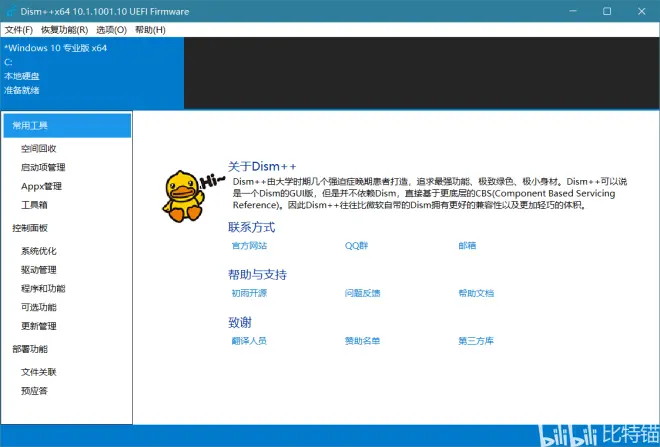Select 空间回收 in the sidebar
The height and width of the screenshot is (447, 660).
(x=39, y=149)
